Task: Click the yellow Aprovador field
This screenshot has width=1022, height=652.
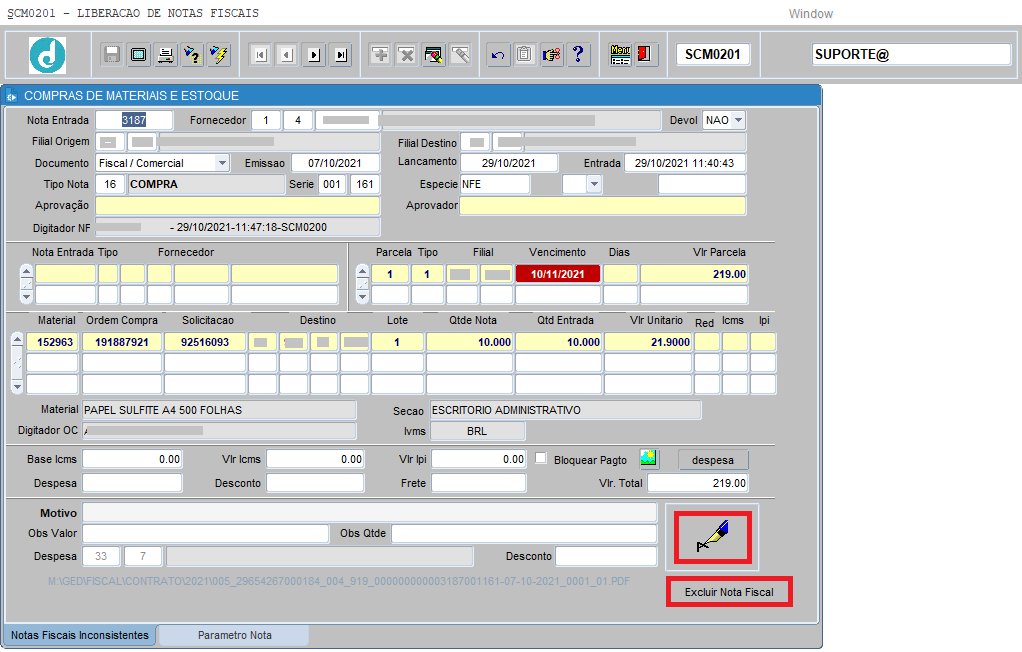Action: point(602,205)
